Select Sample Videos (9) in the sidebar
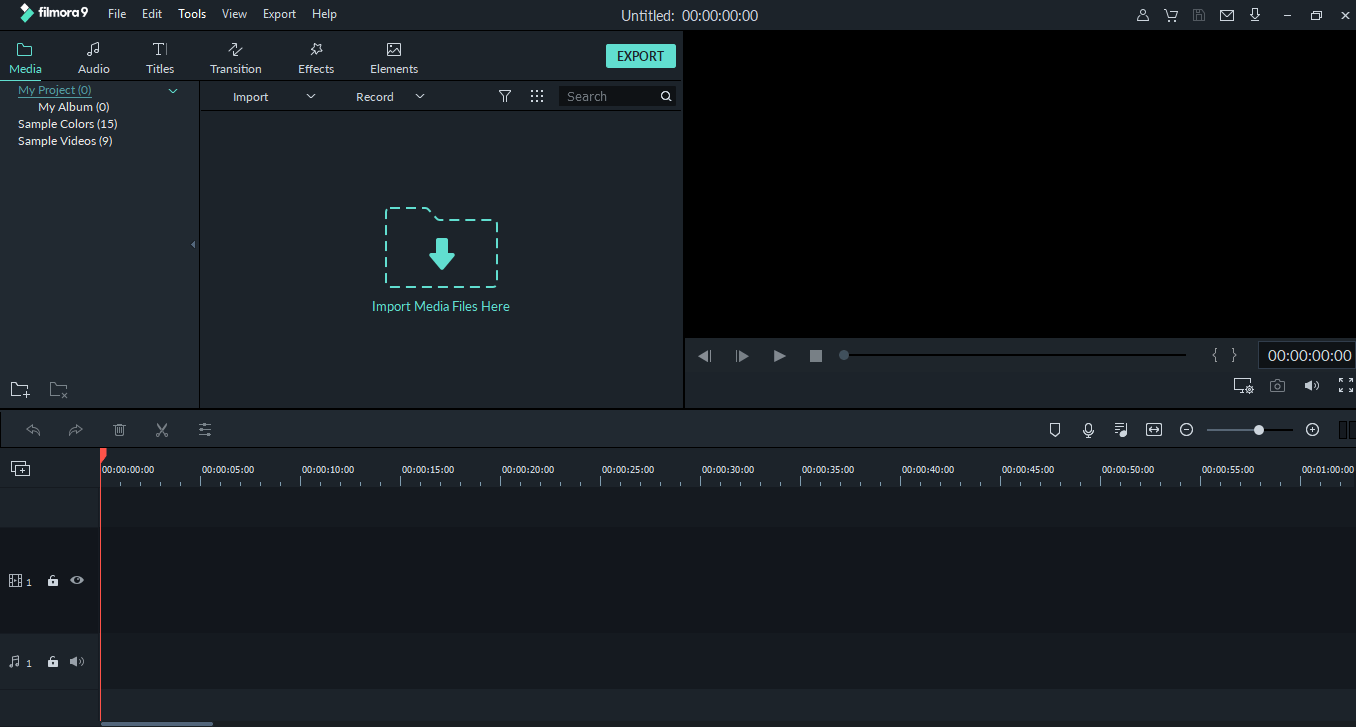 coord(65,140)
